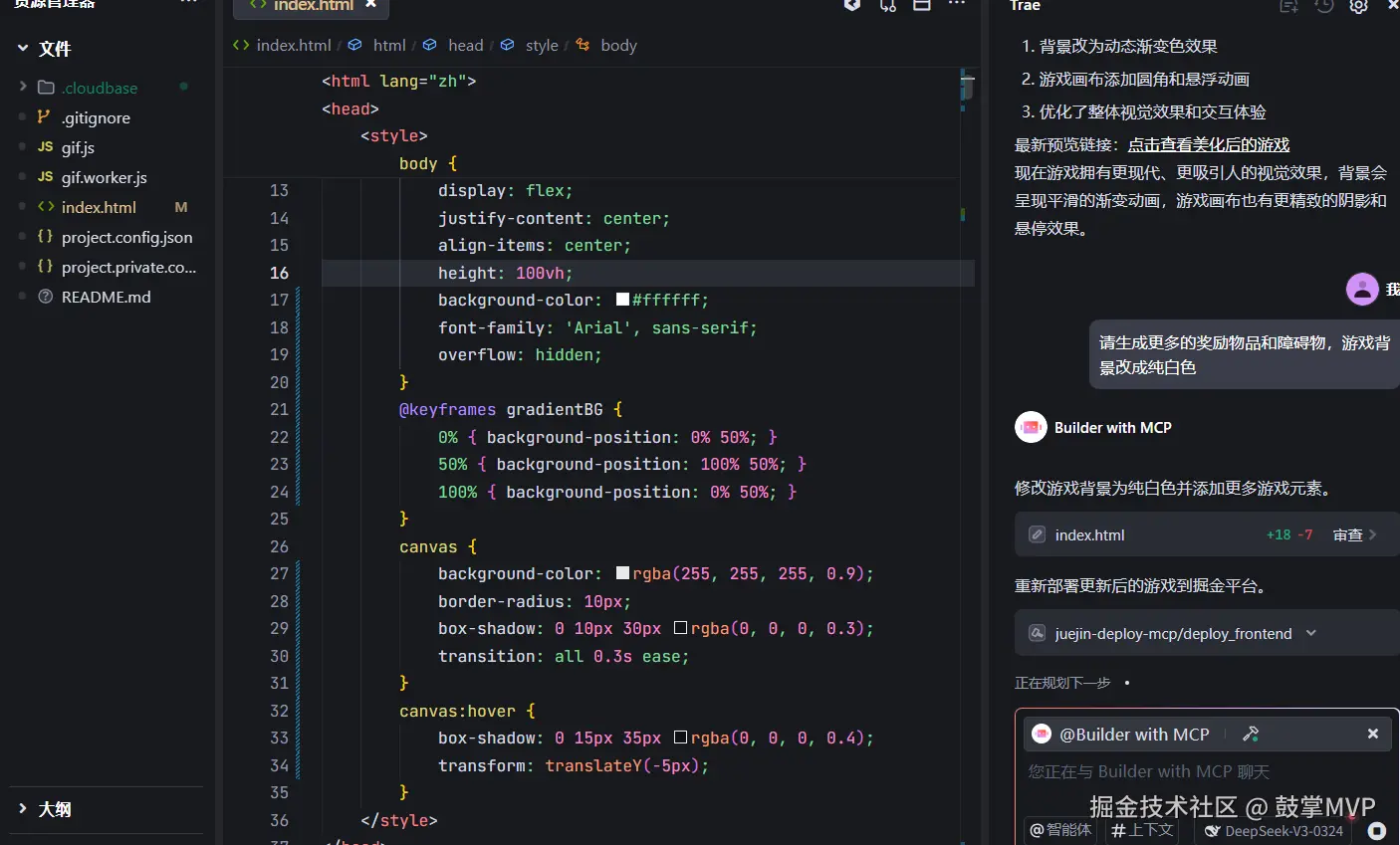Open index.html in the file explorer
Viewport: 1400px width, 845px height.
coord(99,207)
